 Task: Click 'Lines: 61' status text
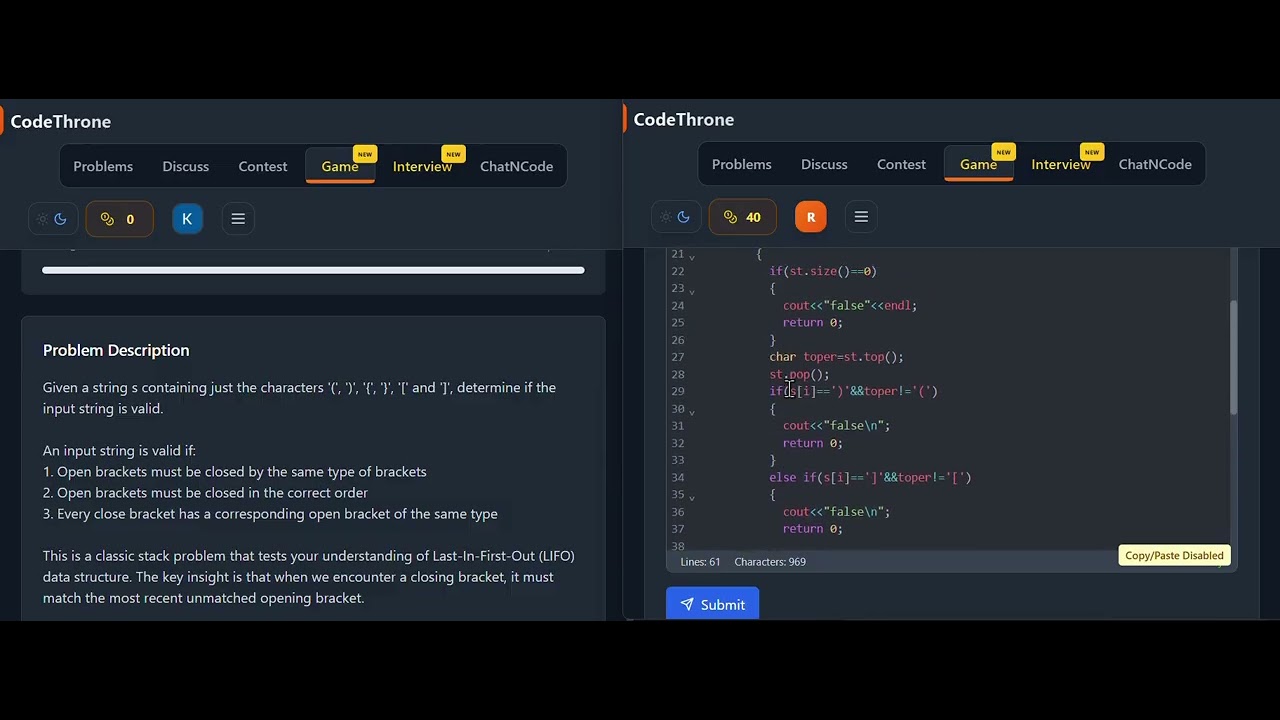coord(701,562)
